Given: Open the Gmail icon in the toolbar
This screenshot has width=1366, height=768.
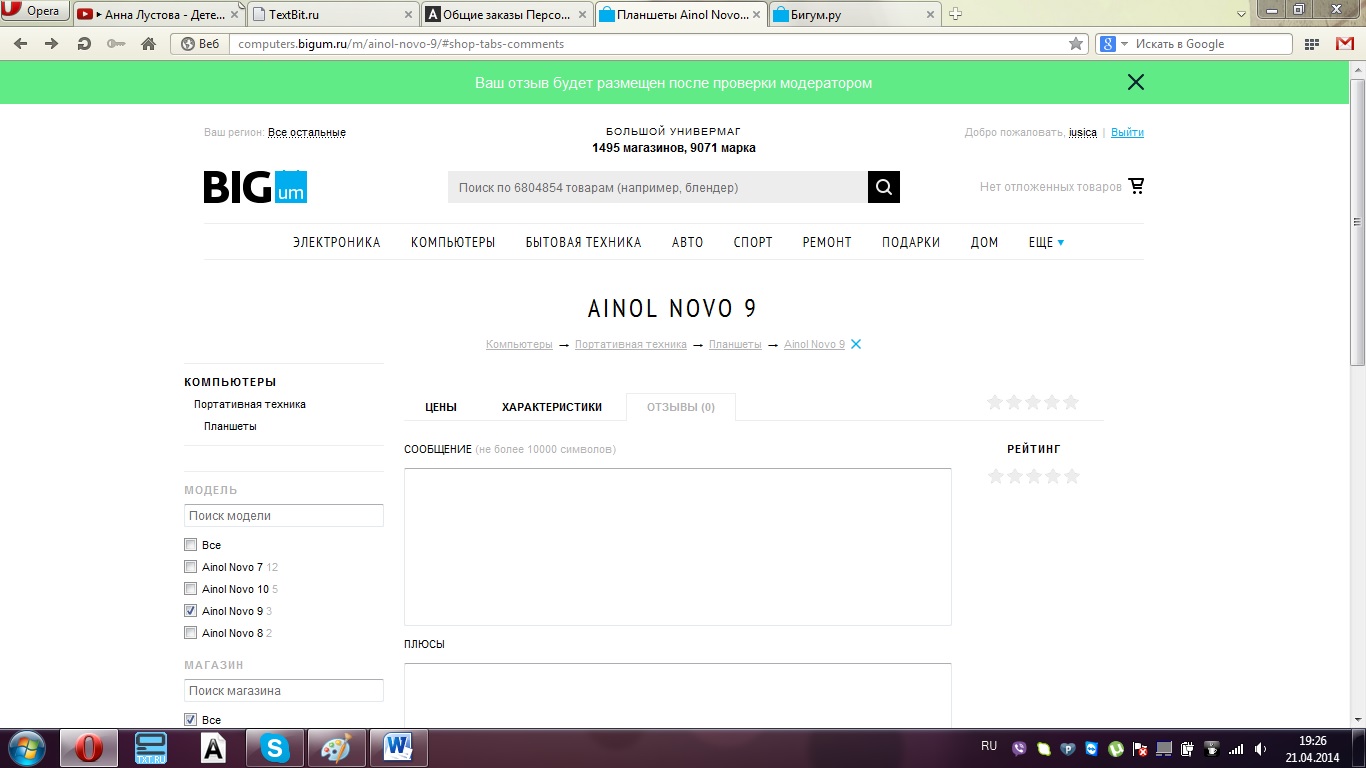Looking at the screenshot, I should point(1345,44).
